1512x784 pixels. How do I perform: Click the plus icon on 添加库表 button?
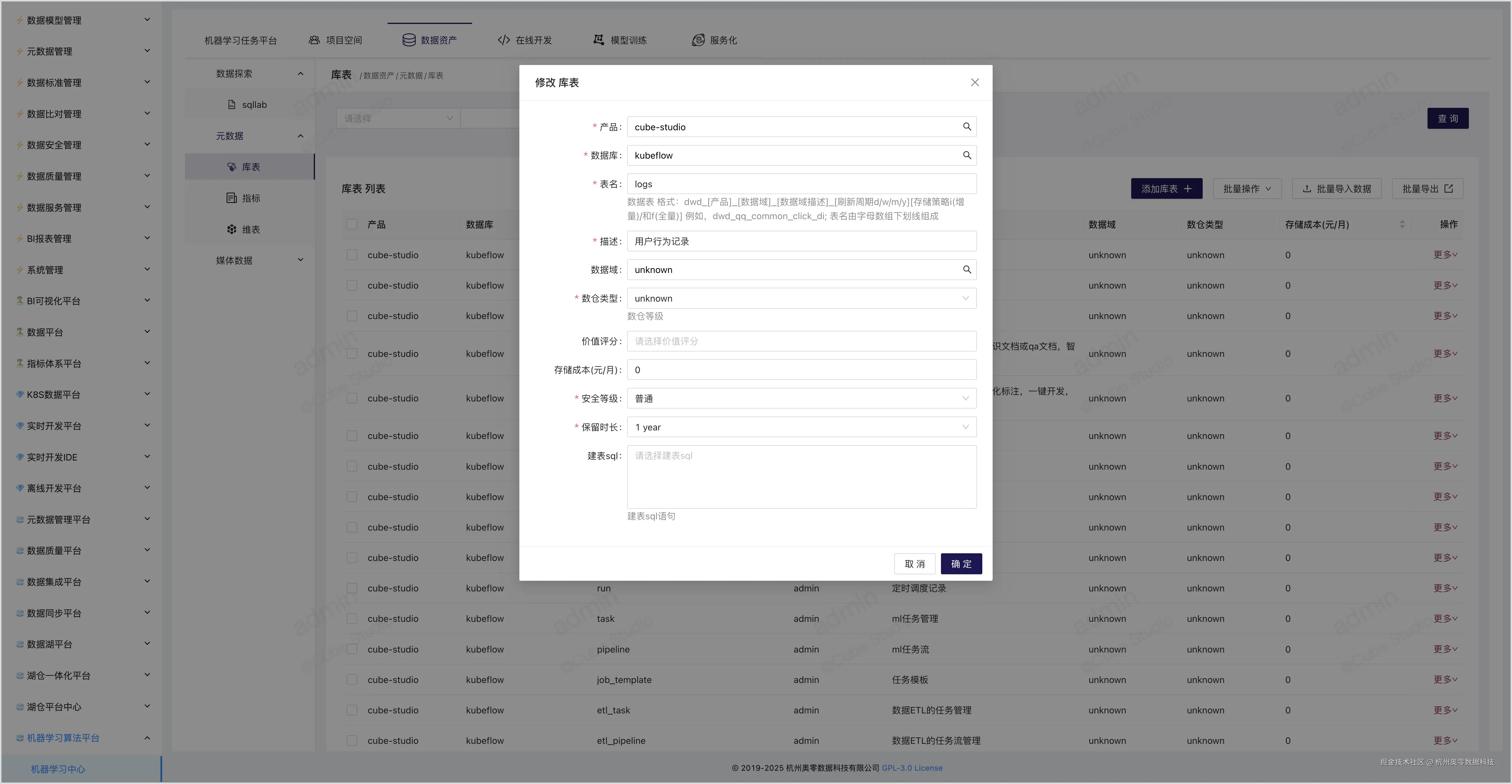point(1189,188)
